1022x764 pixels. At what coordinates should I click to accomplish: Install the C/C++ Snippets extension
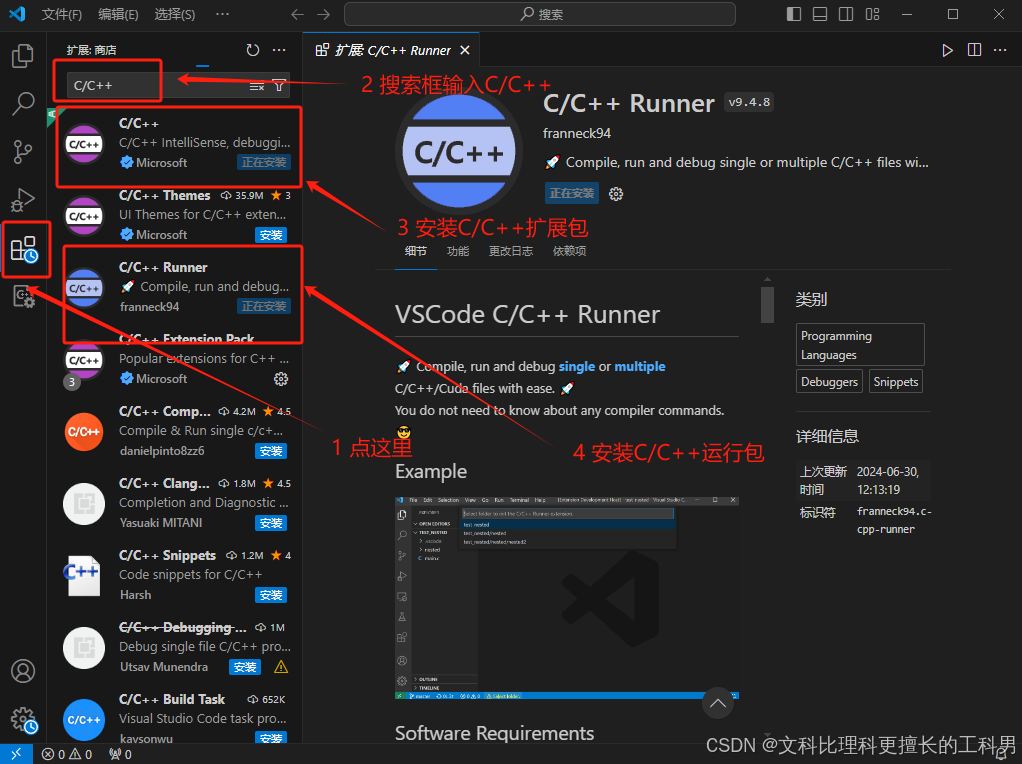coord(271,595)
